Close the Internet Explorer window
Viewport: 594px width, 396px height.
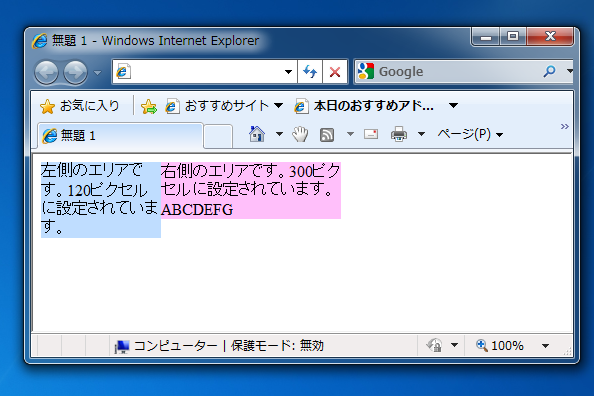[x=550, y=37]
